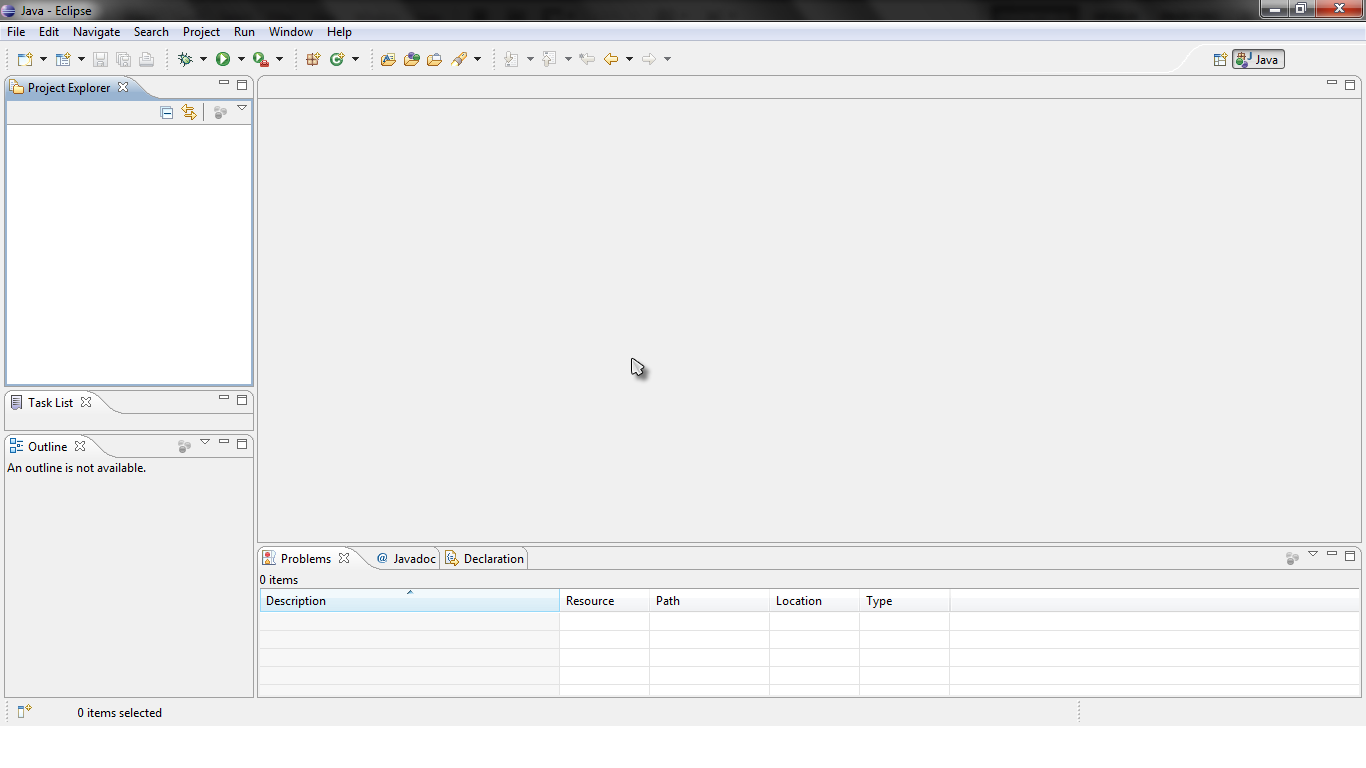Click the green Run button icon

(x=223, y=60)
